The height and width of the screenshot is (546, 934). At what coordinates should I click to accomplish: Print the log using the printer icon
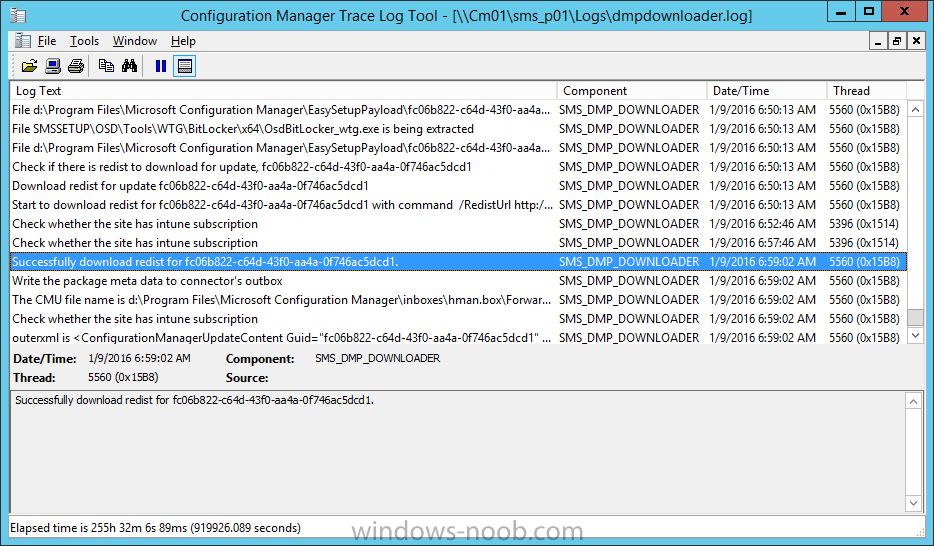[x=76, y=66]
